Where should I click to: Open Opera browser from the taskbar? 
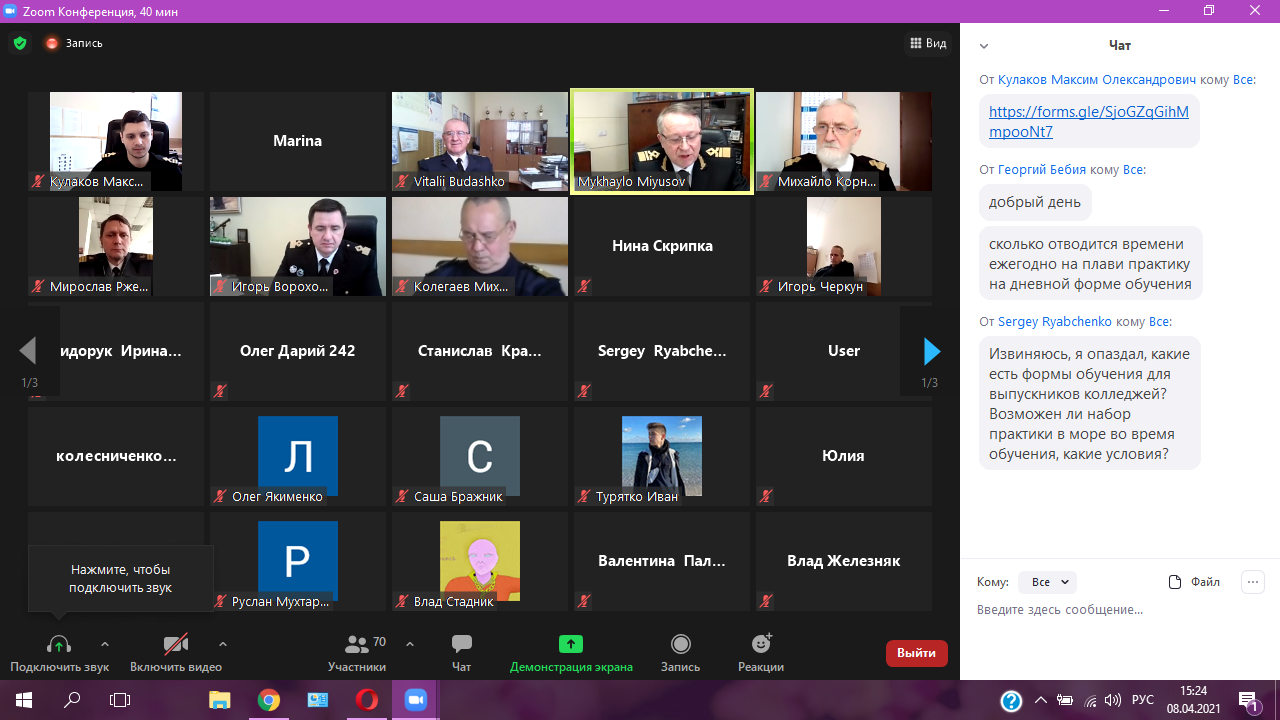(x=367, y=700)
